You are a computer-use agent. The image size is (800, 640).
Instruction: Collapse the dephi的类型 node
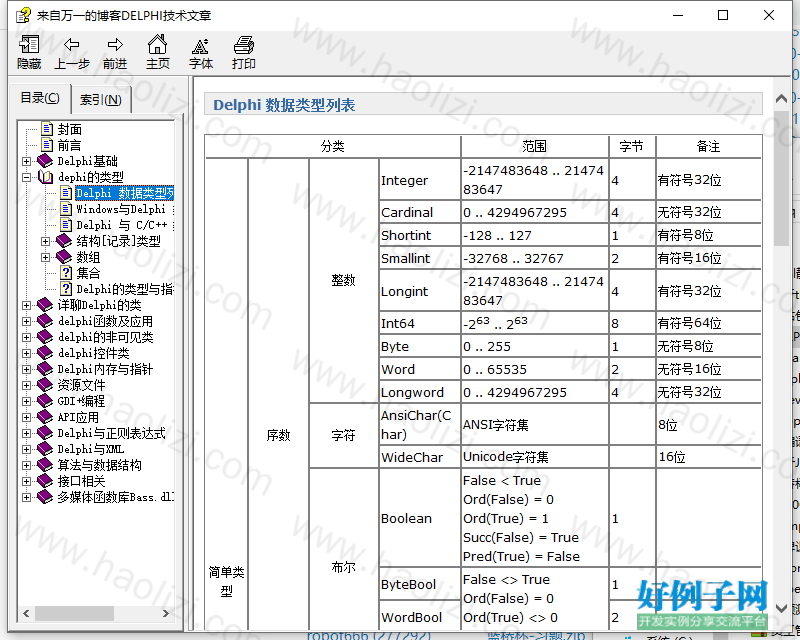coord(26,177)
